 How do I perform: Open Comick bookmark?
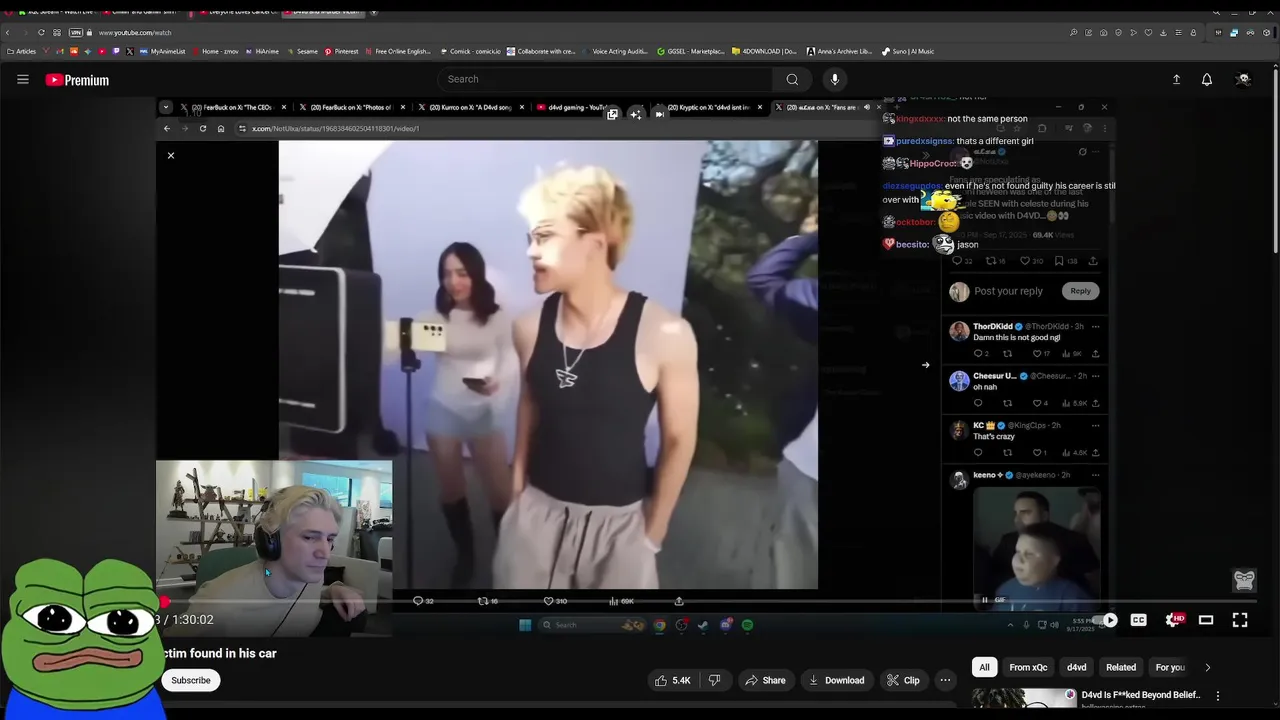(x=471, y=51)
